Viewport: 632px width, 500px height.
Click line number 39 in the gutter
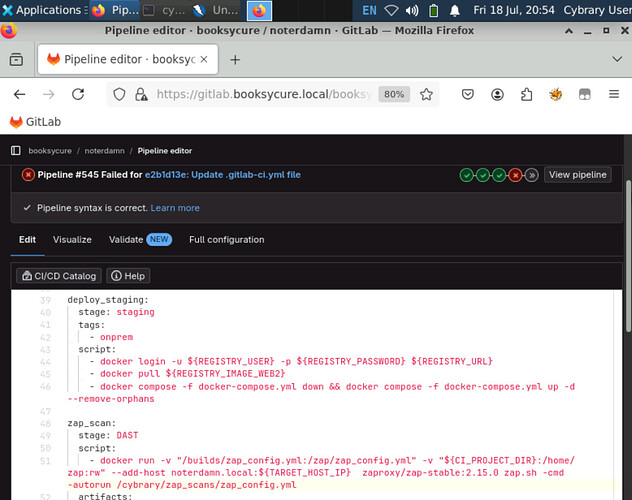click(46, 300)
